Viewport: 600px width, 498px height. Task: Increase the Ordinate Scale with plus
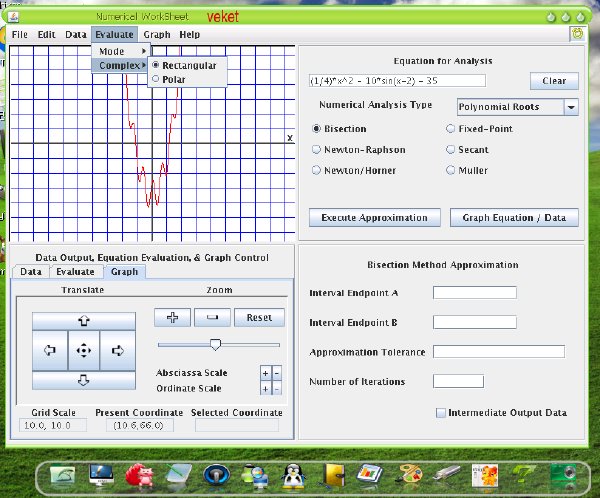tap(265, 389)
